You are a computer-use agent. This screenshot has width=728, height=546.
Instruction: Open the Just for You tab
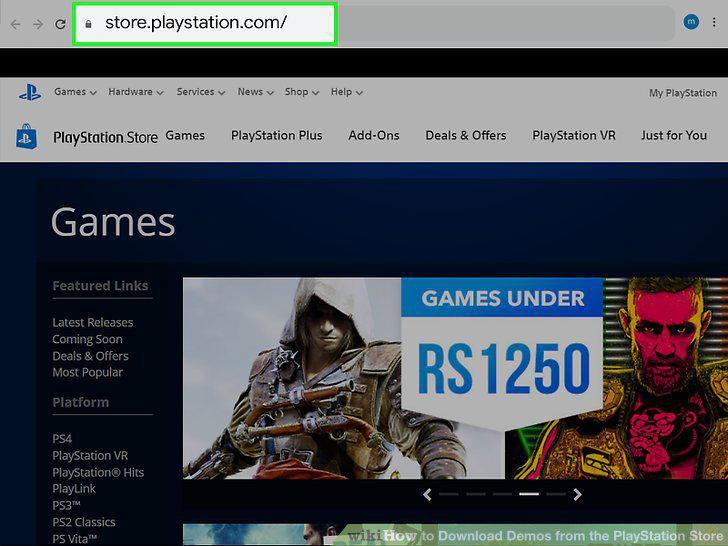tap(674, 136)
